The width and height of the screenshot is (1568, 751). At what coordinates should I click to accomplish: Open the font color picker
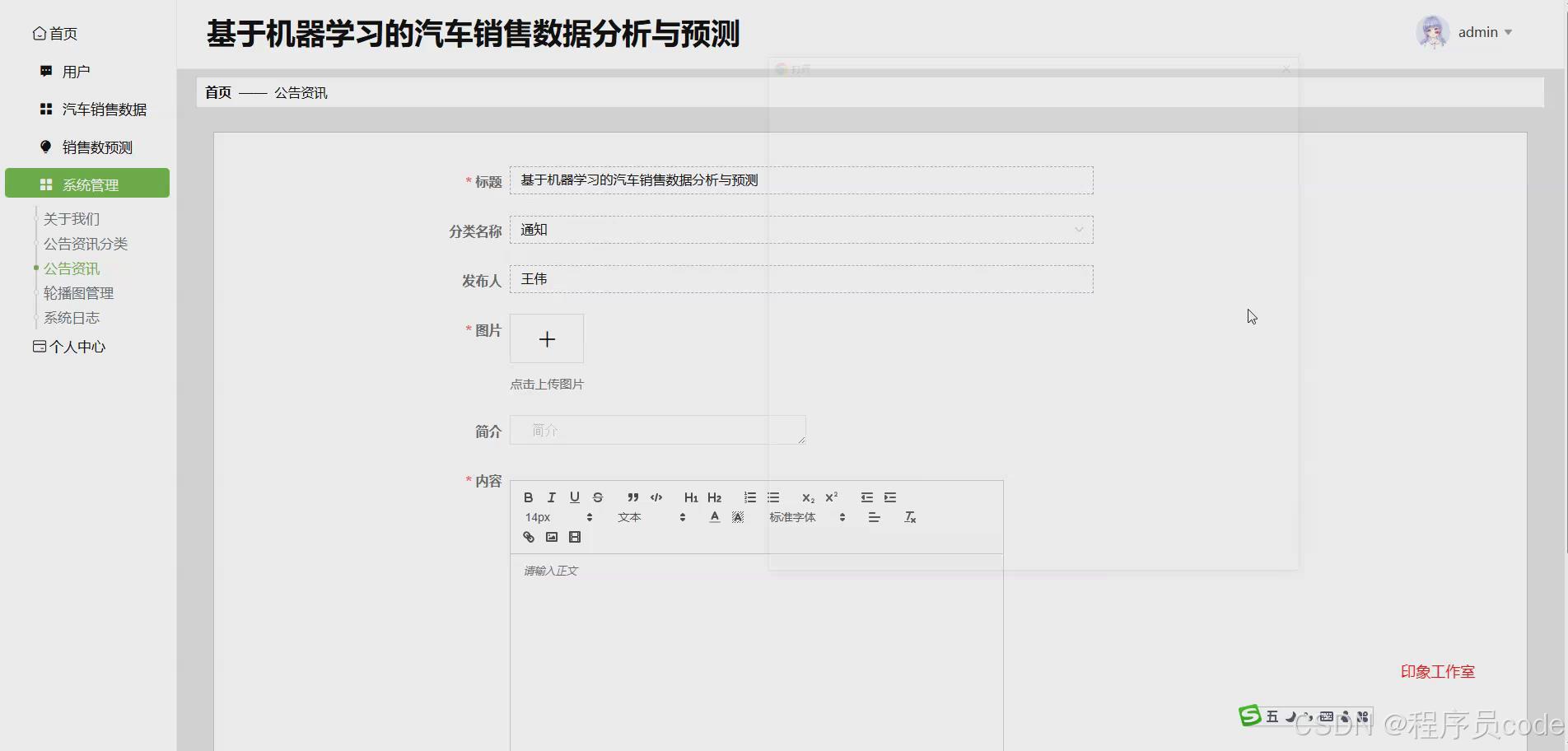[x=714, y=517]
